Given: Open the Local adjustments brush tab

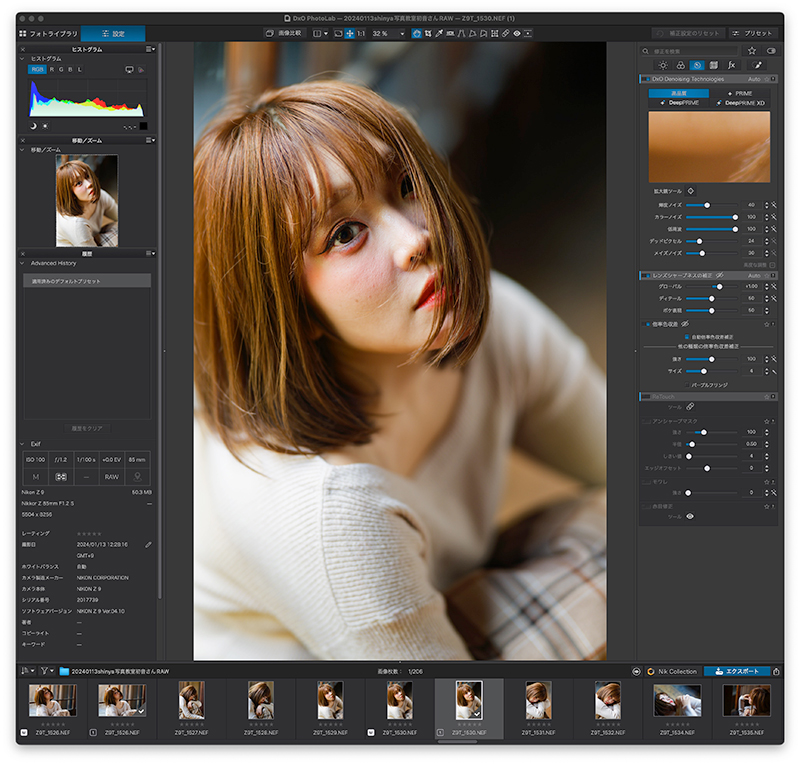Looking at the screenshot, I should click(757, 64).
